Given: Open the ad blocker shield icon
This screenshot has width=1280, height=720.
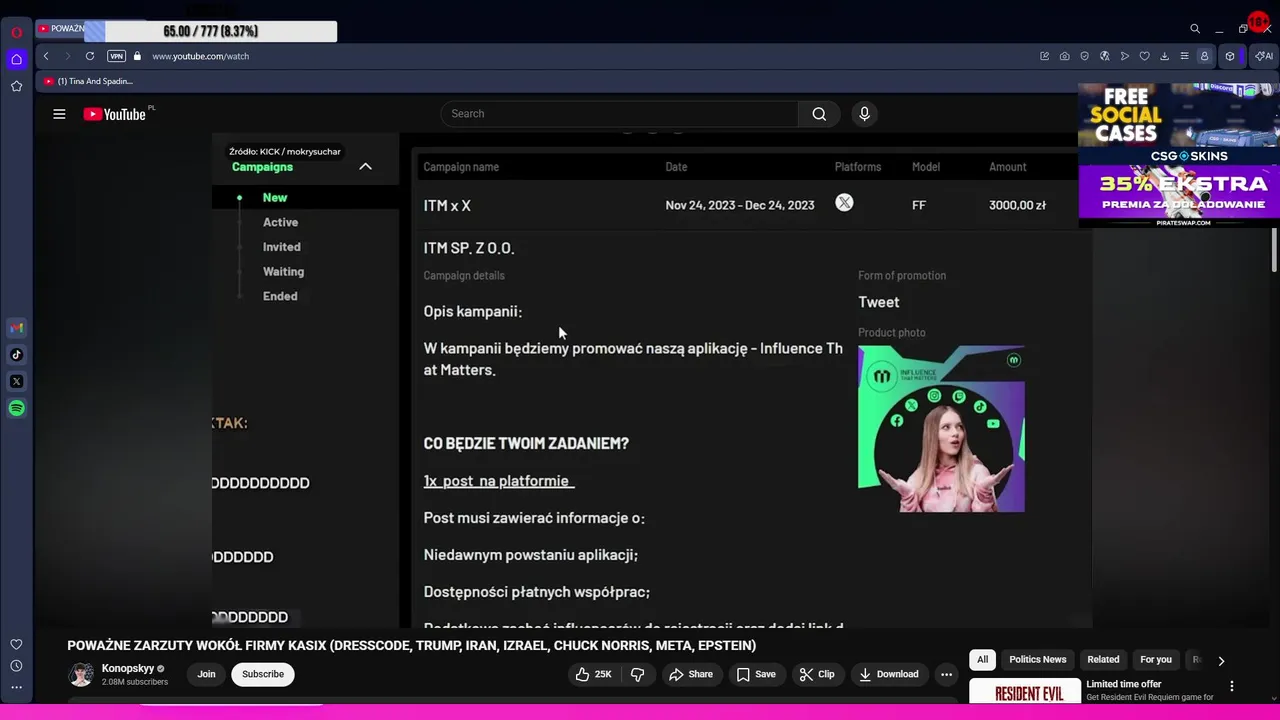Looking at the screenshot, I should click(1084, 56).
